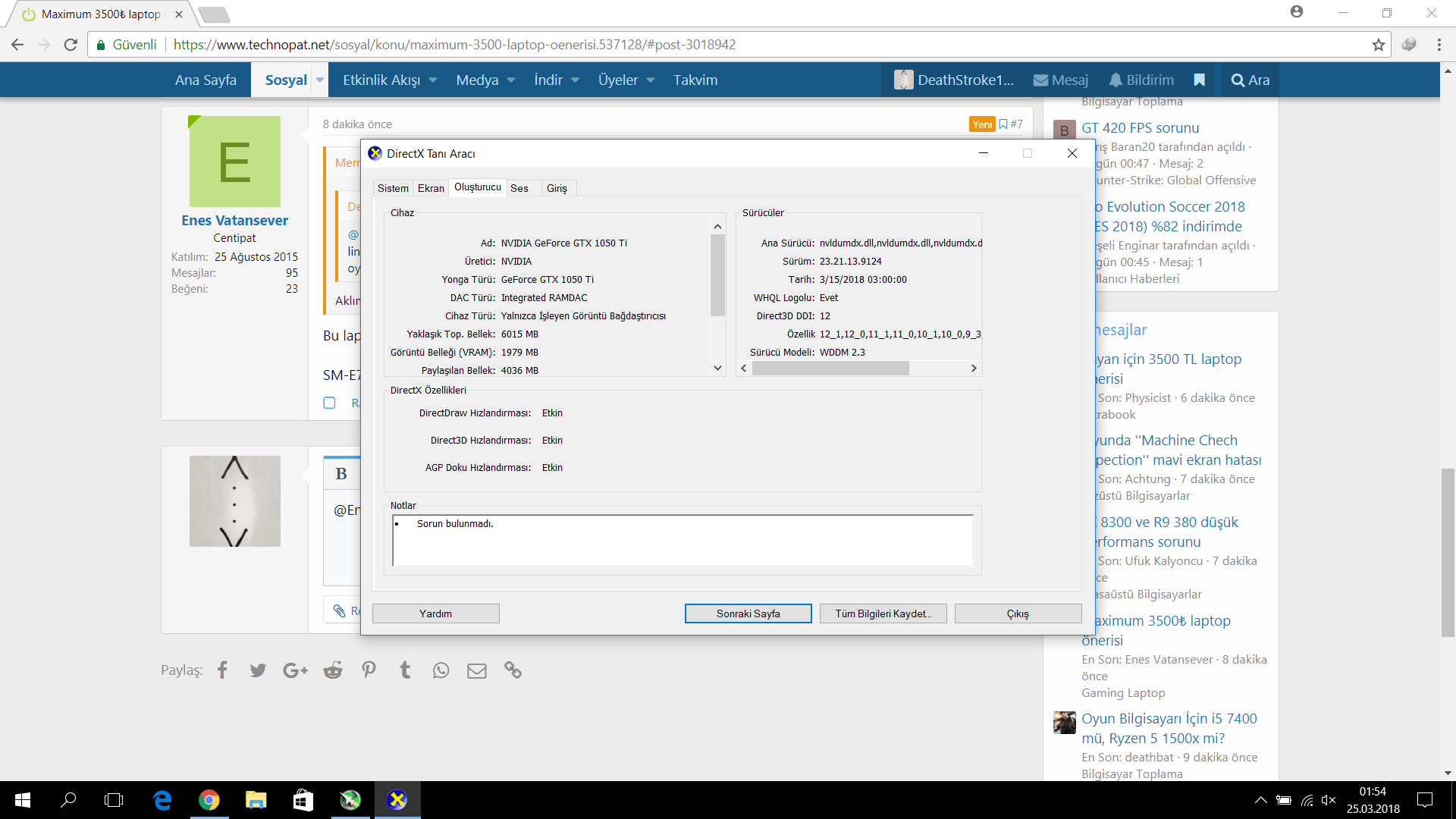The width and height of the screenshot is (1456, 819).
Task: Click the Pinterest share icon
Action: [x=369, y=670]
